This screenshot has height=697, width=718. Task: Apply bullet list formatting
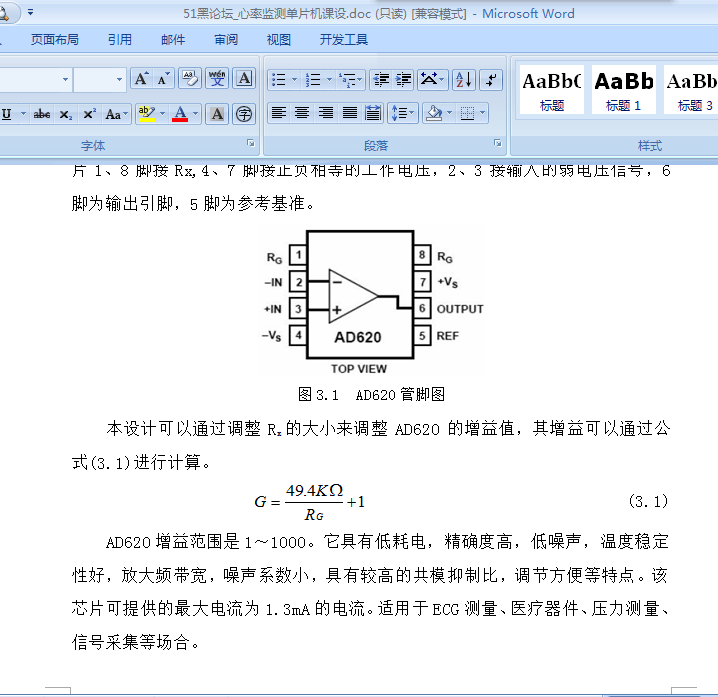click(x=278, y=80)
